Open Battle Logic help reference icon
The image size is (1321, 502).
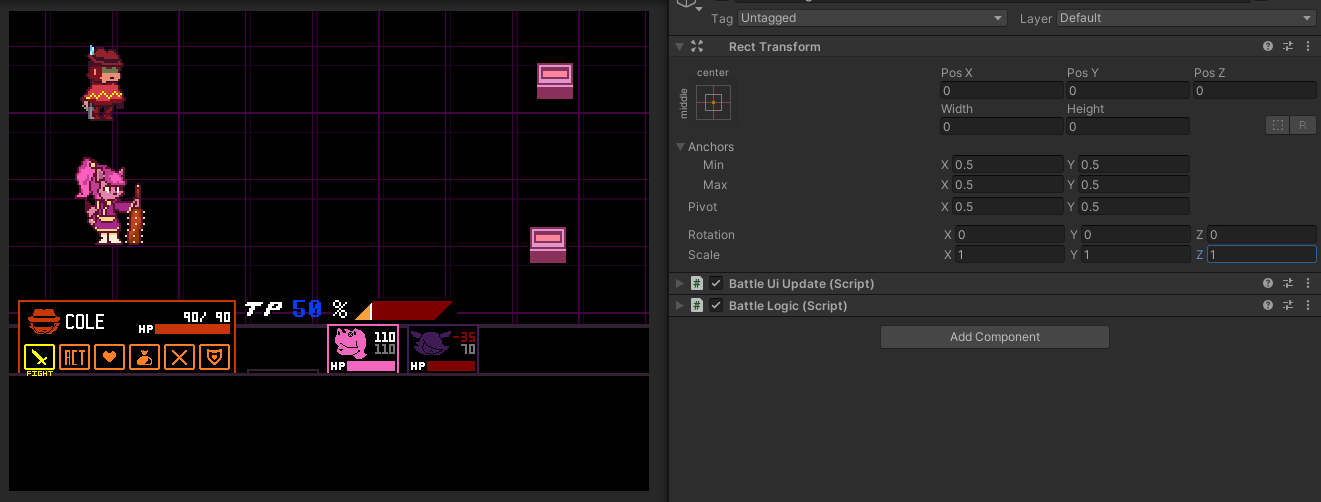[x=1268, y=306]
